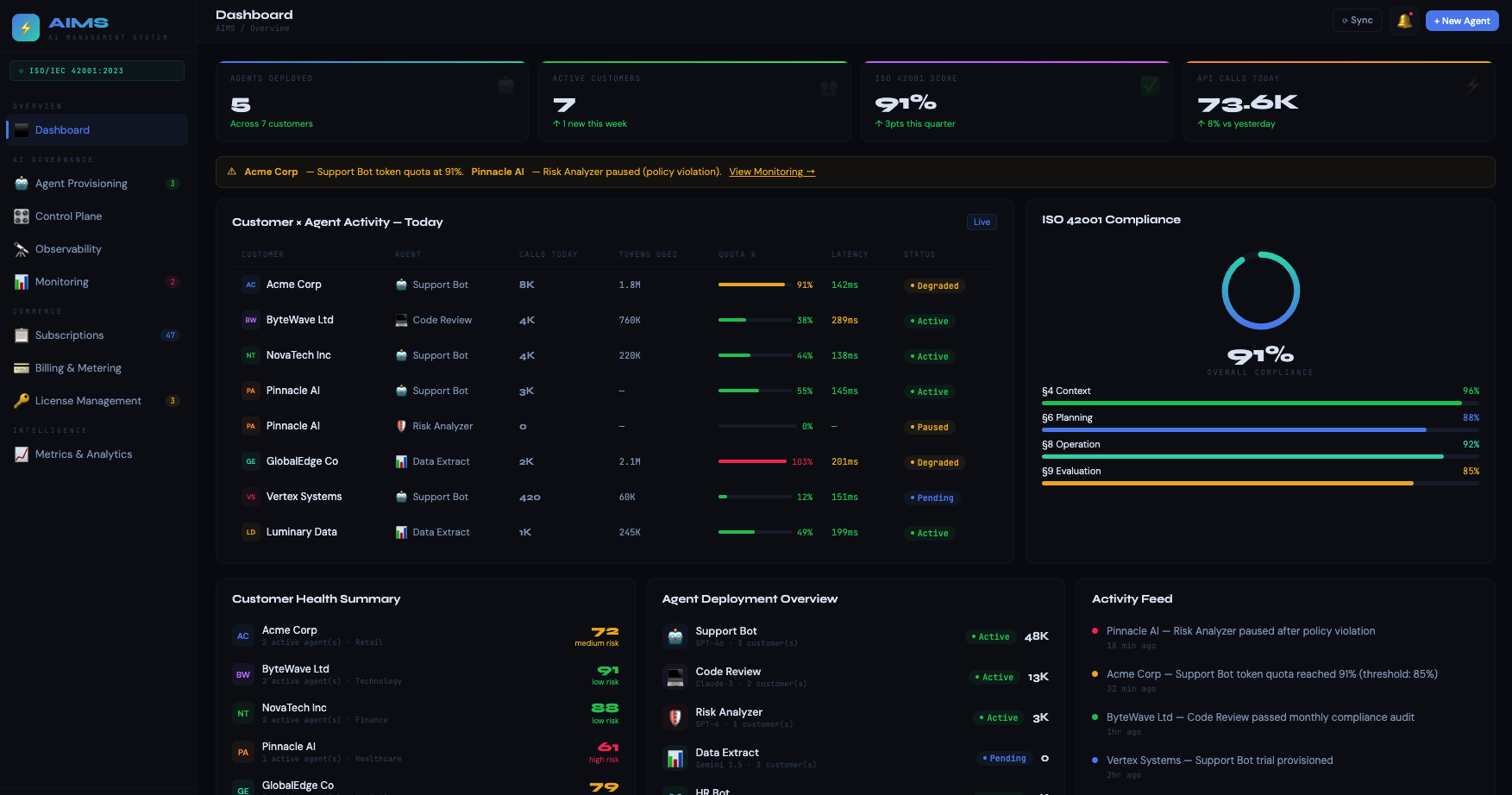Image resolution: width=1512 pixels, height=795 pixels.
Task: Navigate to Monitoring
Action: (x=97, y=282)
